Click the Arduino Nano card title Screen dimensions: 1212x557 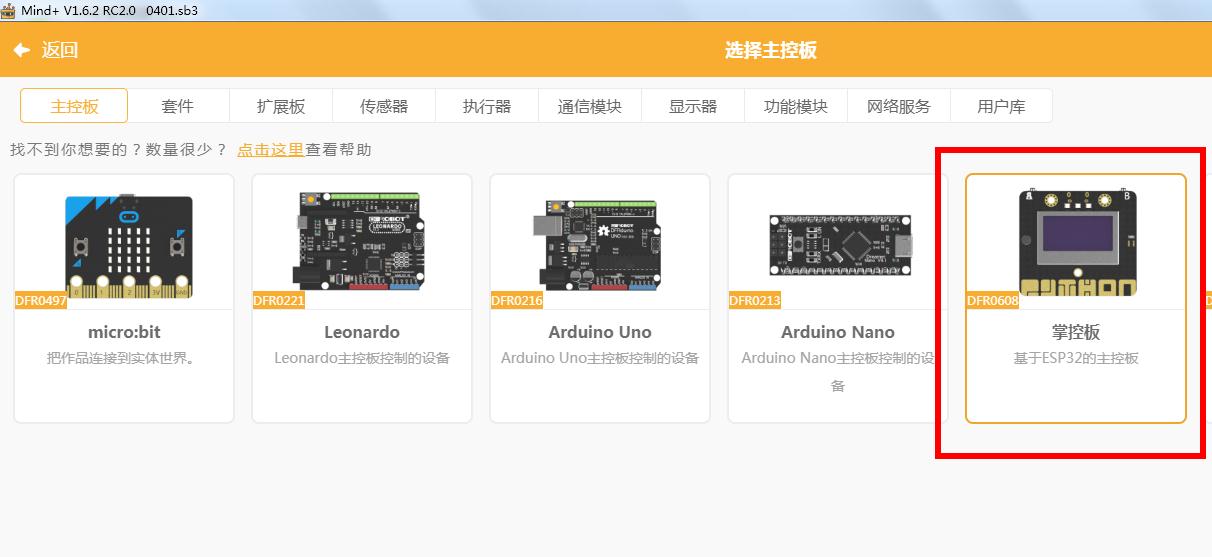click(x=838, y=332)
